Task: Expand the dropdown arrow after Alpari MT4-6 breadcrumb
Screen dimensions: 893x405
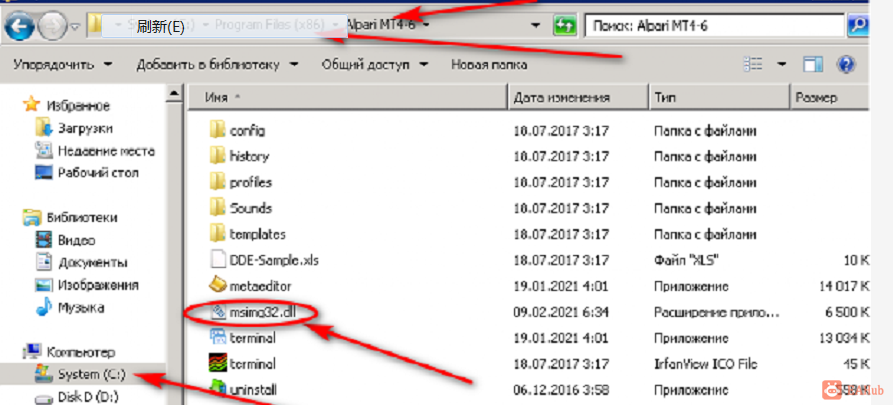Action: (x=426, y=26)
